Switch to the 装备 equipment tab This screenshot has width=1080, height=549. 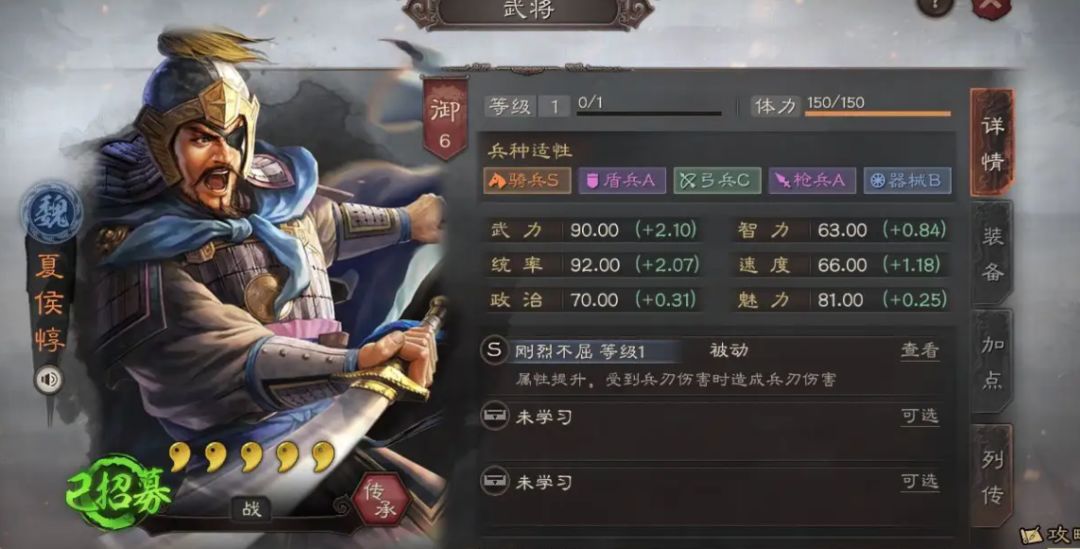[x=992, y=254]
